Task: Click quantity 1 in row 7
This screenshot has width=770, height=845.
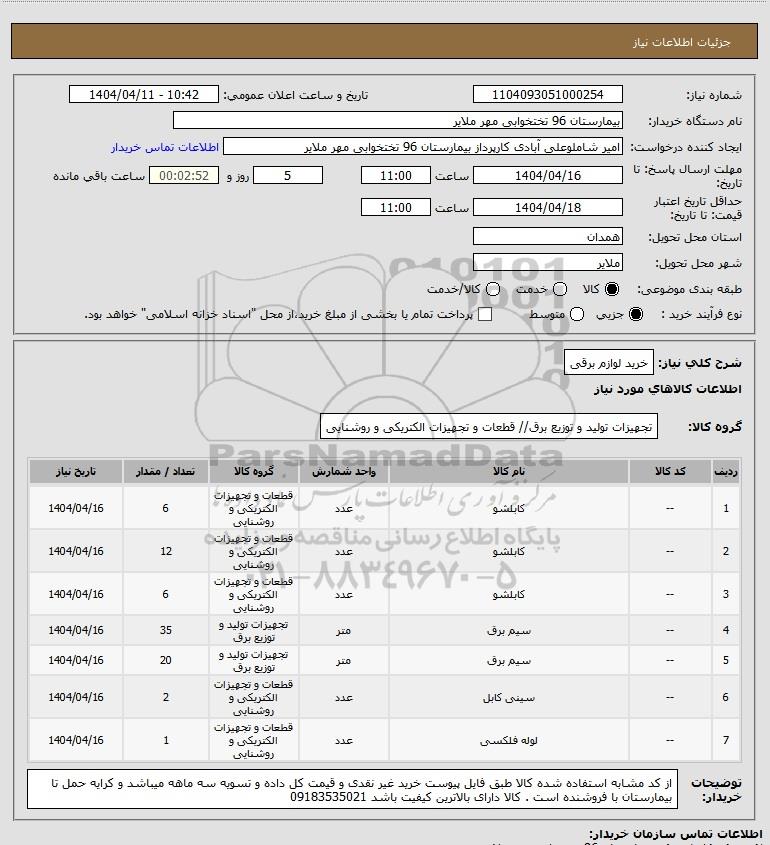Action: pos(166,740)
